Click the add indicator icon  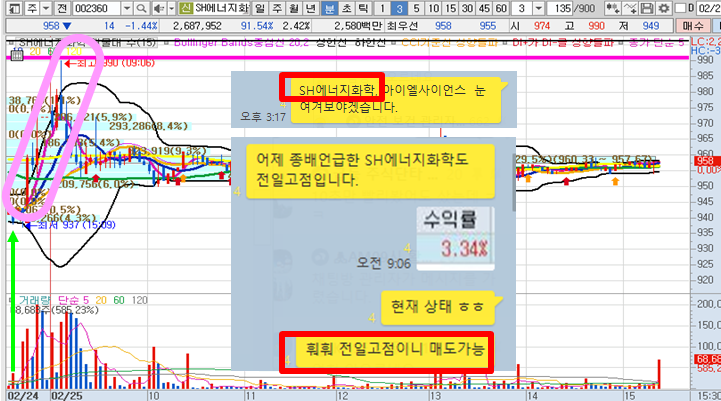(x=612, y=8)
